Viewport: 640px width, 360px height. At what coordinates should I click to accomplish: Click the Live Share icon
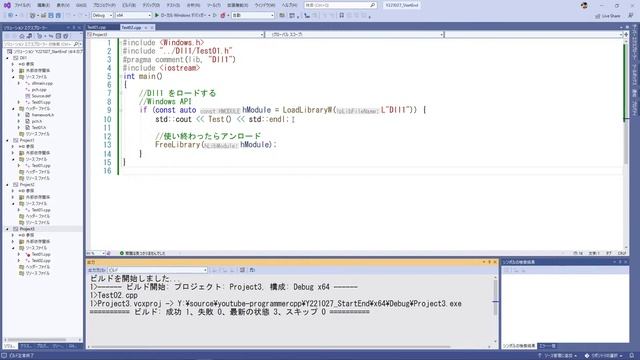(598, 16)
